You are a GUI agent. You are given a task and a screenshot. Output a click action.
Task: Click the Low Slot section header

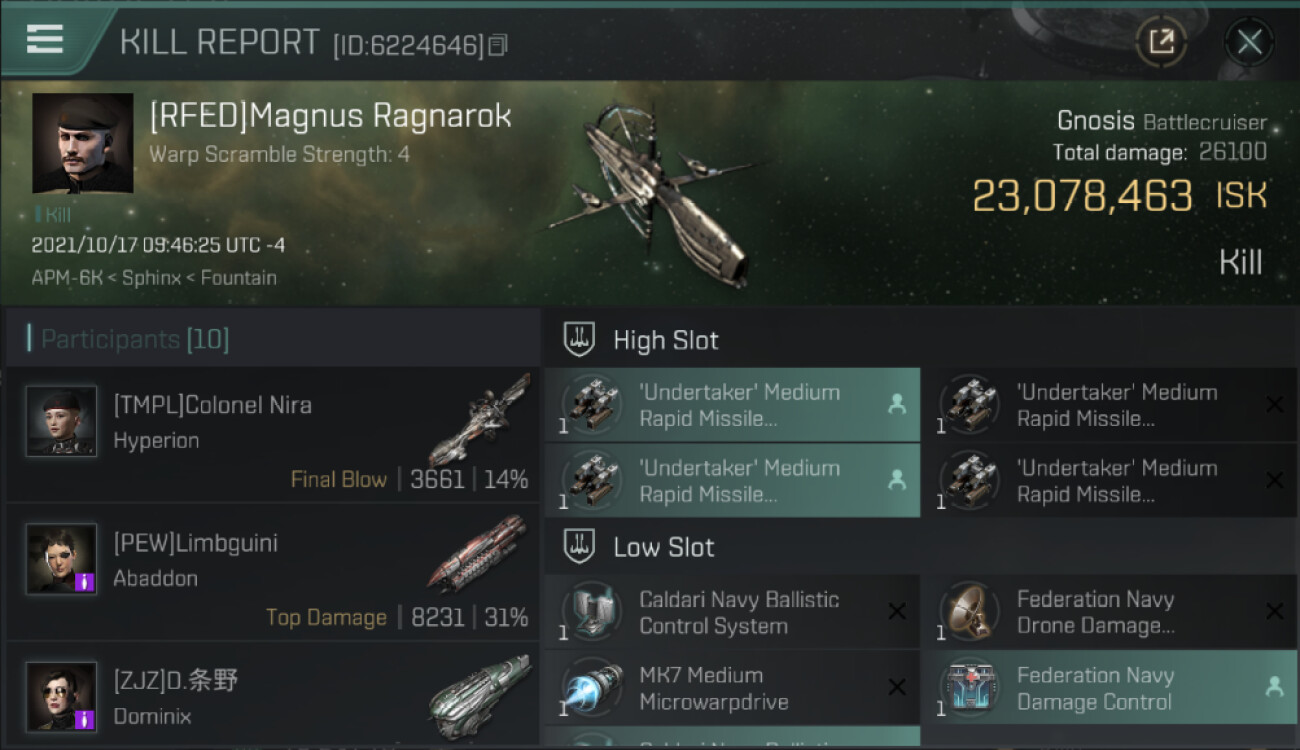[664, 547]
